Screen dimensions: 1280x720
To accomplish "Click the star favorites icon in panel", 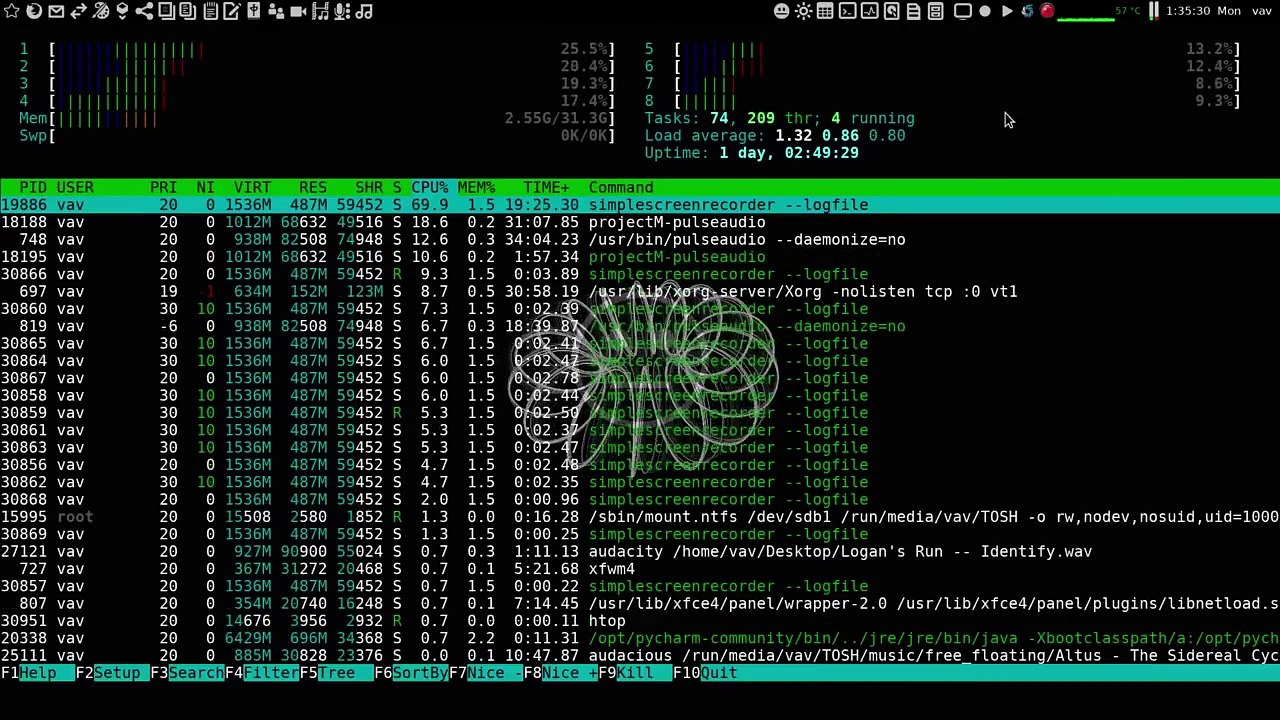I will click(x=12, y=11).
